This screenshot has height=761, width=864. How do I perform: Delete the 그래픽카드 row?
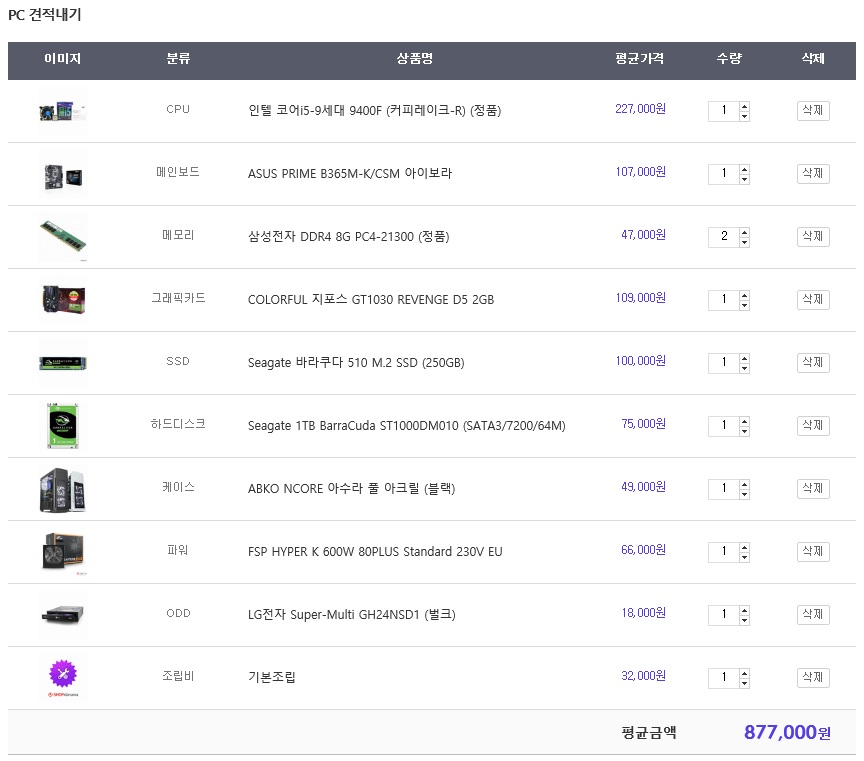813,299
